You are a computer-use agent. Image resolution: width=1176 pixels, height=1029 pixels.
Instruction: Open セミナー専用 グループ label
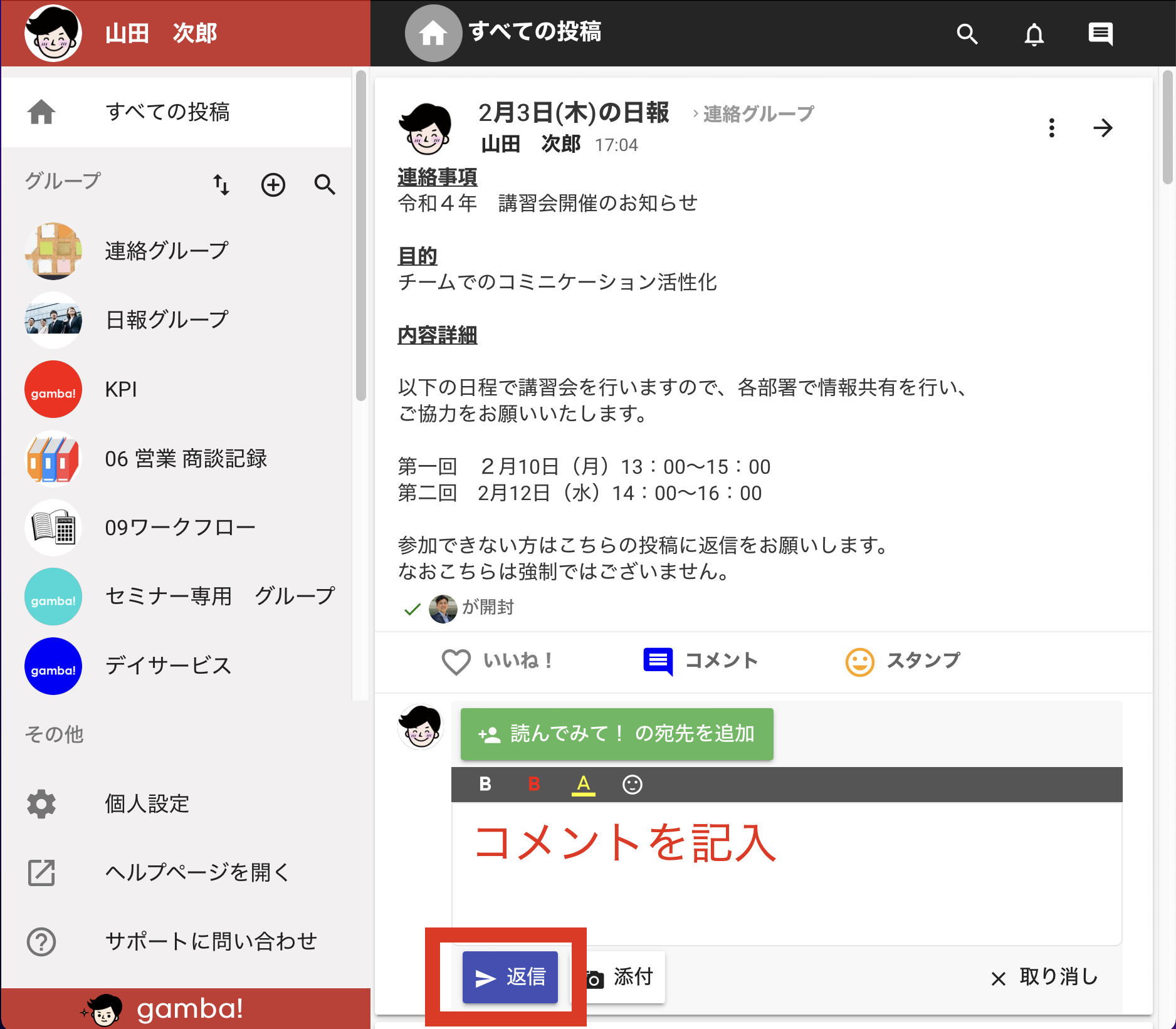coord(220,597)
